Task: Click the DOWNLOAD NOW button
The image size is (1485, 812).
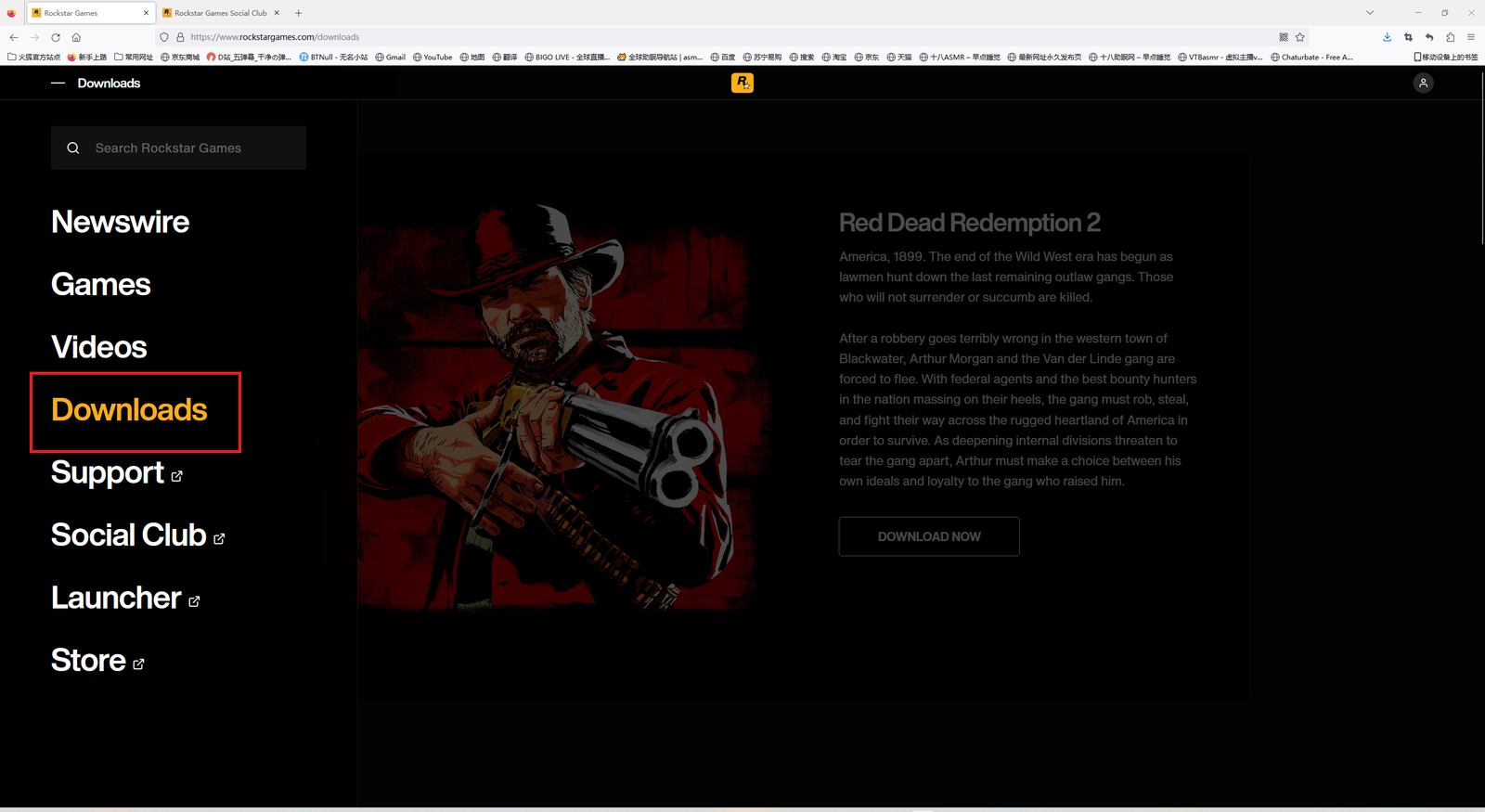Action: 928,536
